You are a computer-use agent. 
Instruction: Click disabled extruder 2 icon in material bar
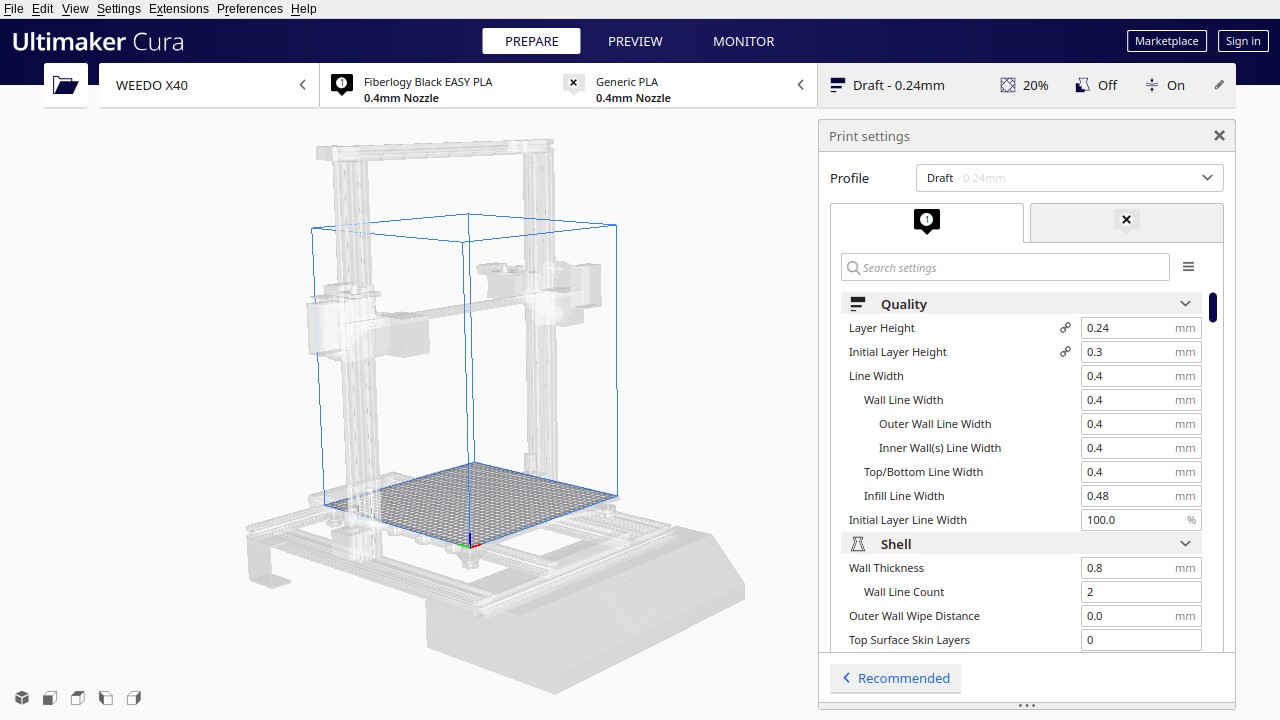coord(574,85)
